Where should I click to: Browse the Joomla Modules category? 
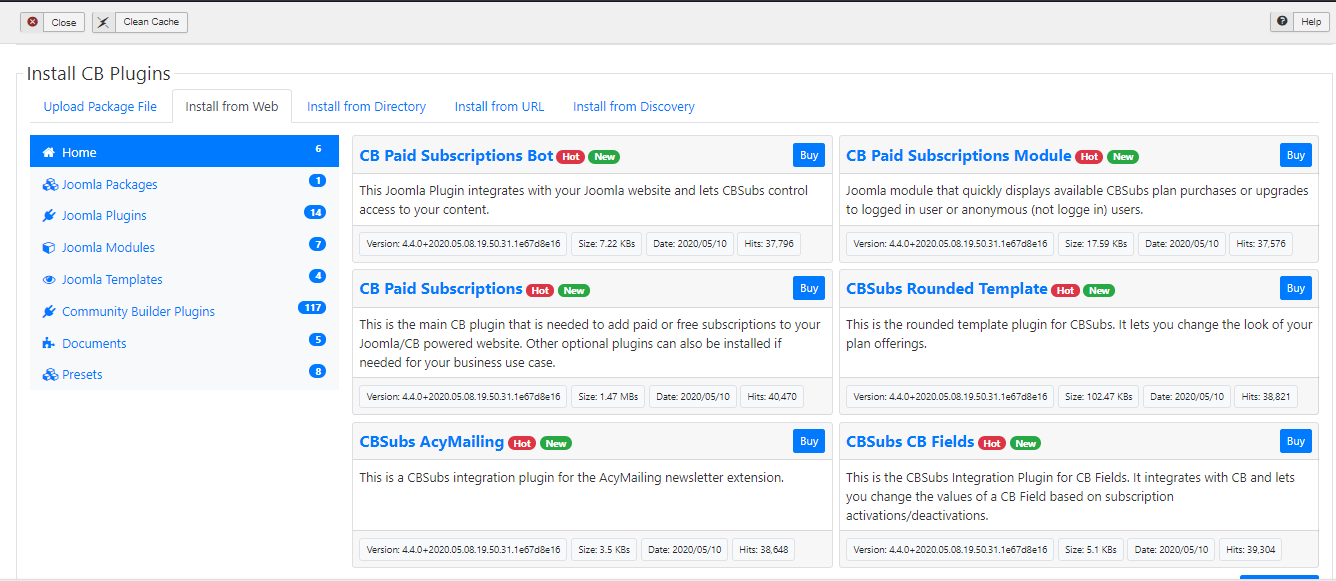(184, 247)
